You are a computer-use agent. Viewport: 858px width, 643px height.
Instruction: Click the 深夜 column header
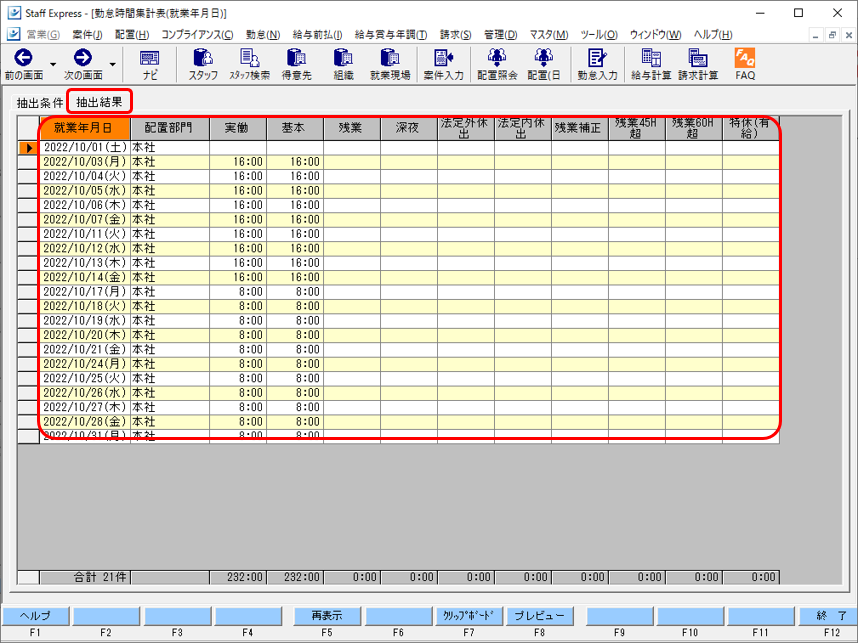(408, 128)
